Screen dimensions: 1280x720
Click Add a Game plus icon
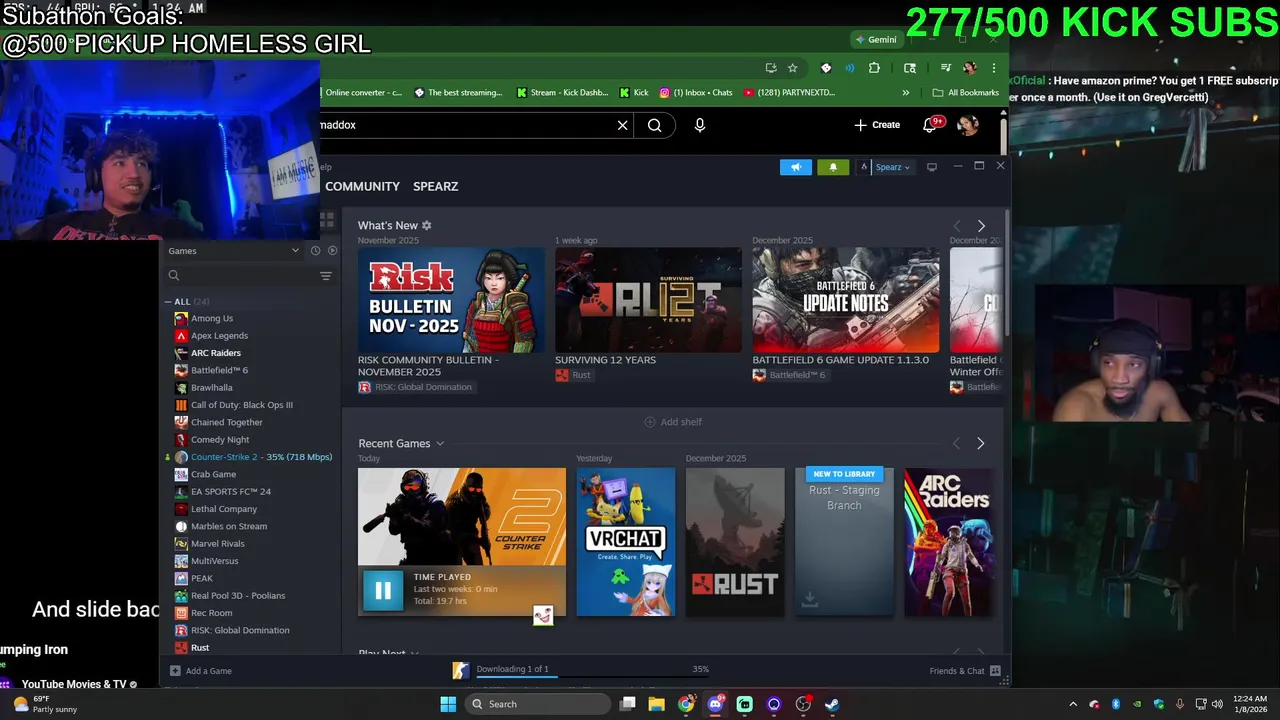tap(175, 671)
